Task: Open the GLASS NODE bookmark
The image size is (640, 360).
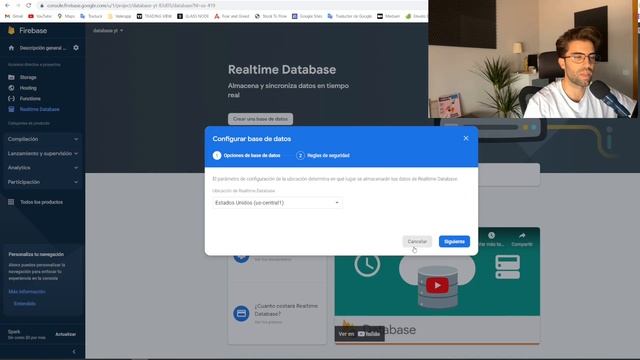Action: click(193, 16)
